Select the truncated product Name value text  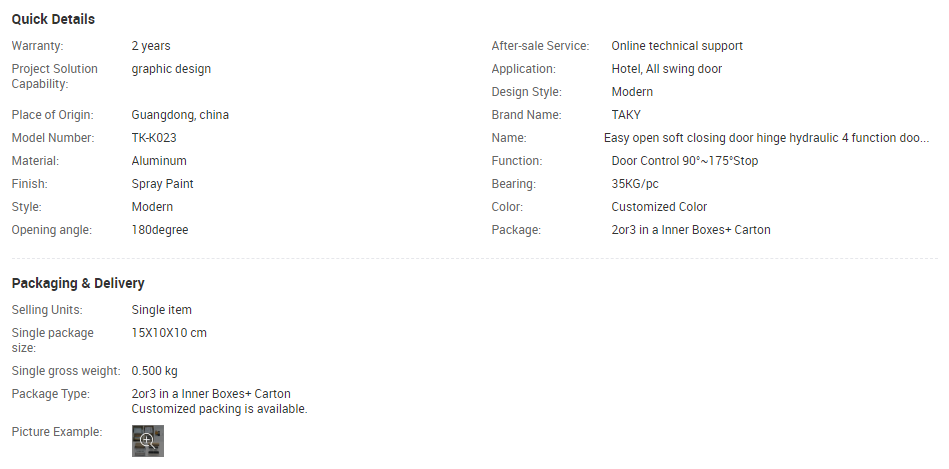766,138
